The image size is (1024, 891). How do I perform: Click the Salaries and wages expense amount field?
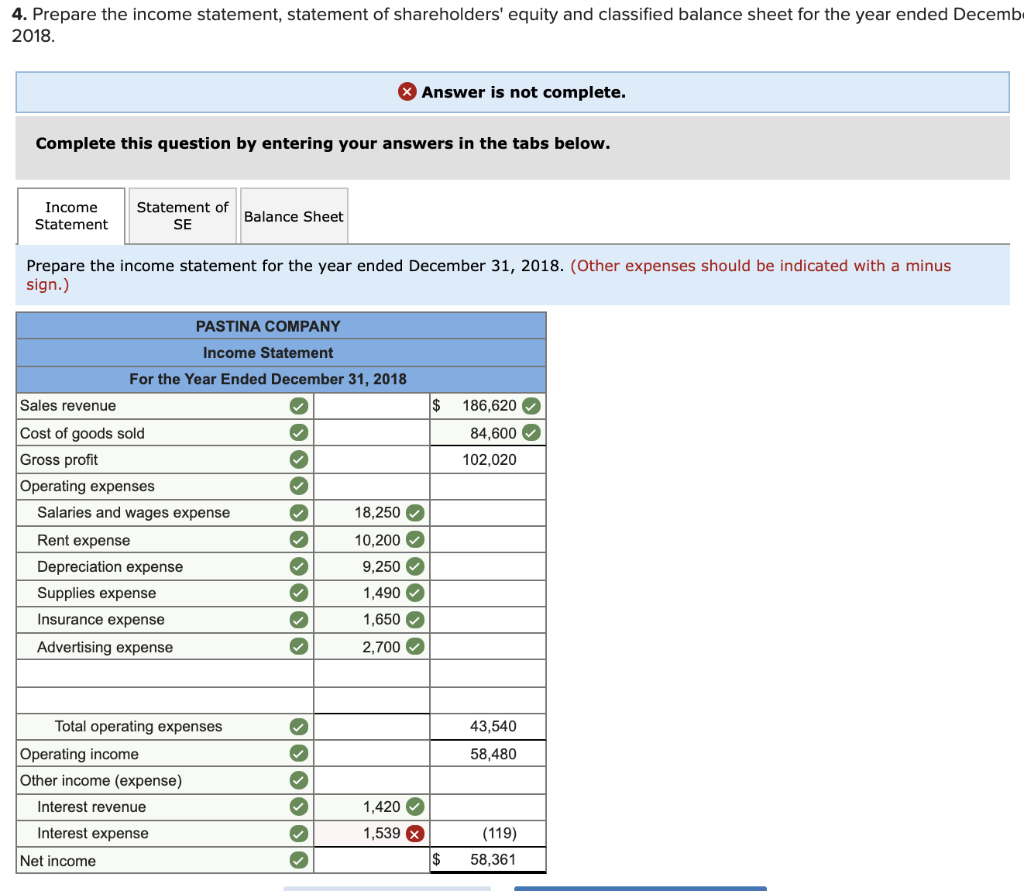point(372,513)
